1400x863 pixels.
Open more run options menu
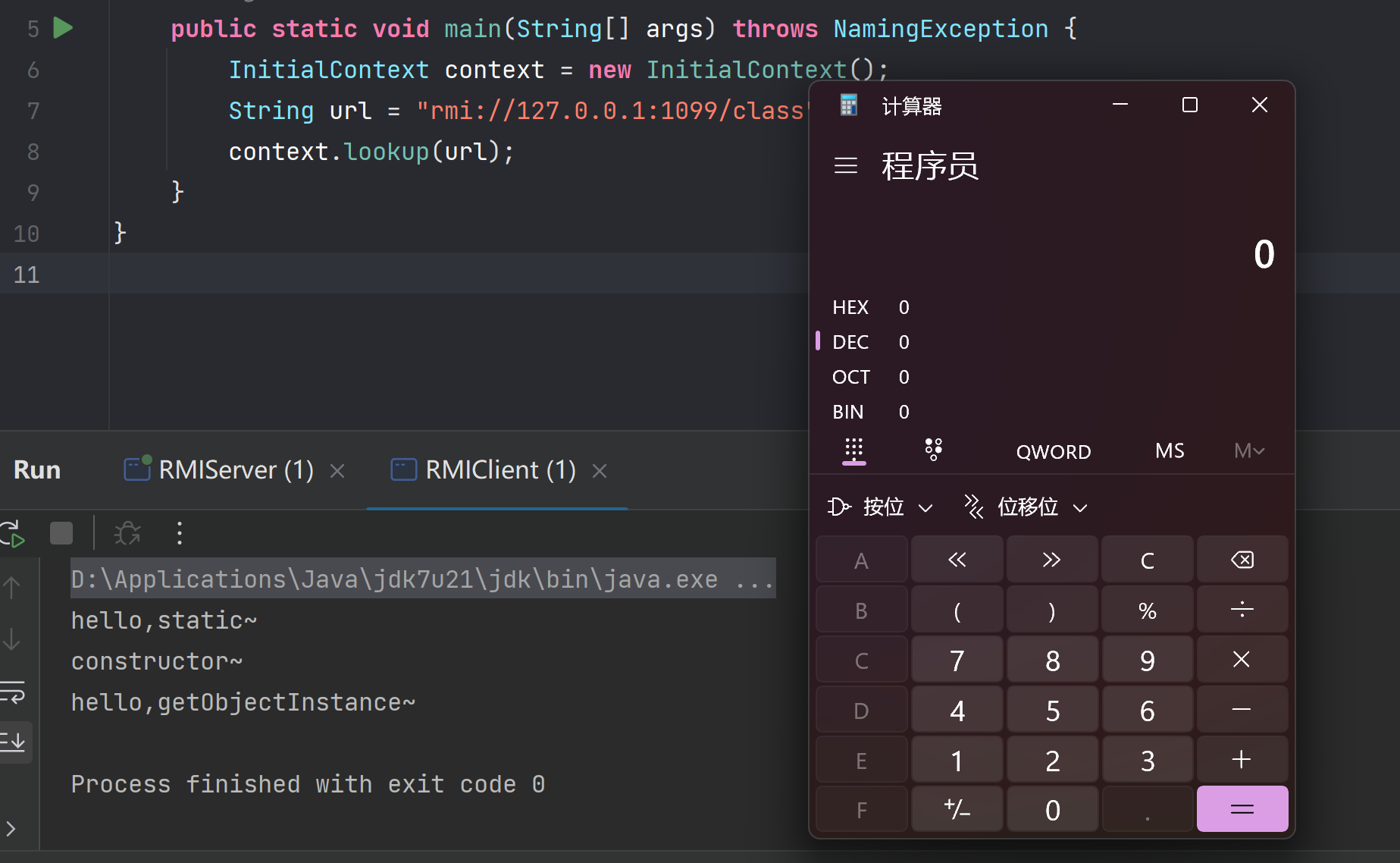click(180, 533)
